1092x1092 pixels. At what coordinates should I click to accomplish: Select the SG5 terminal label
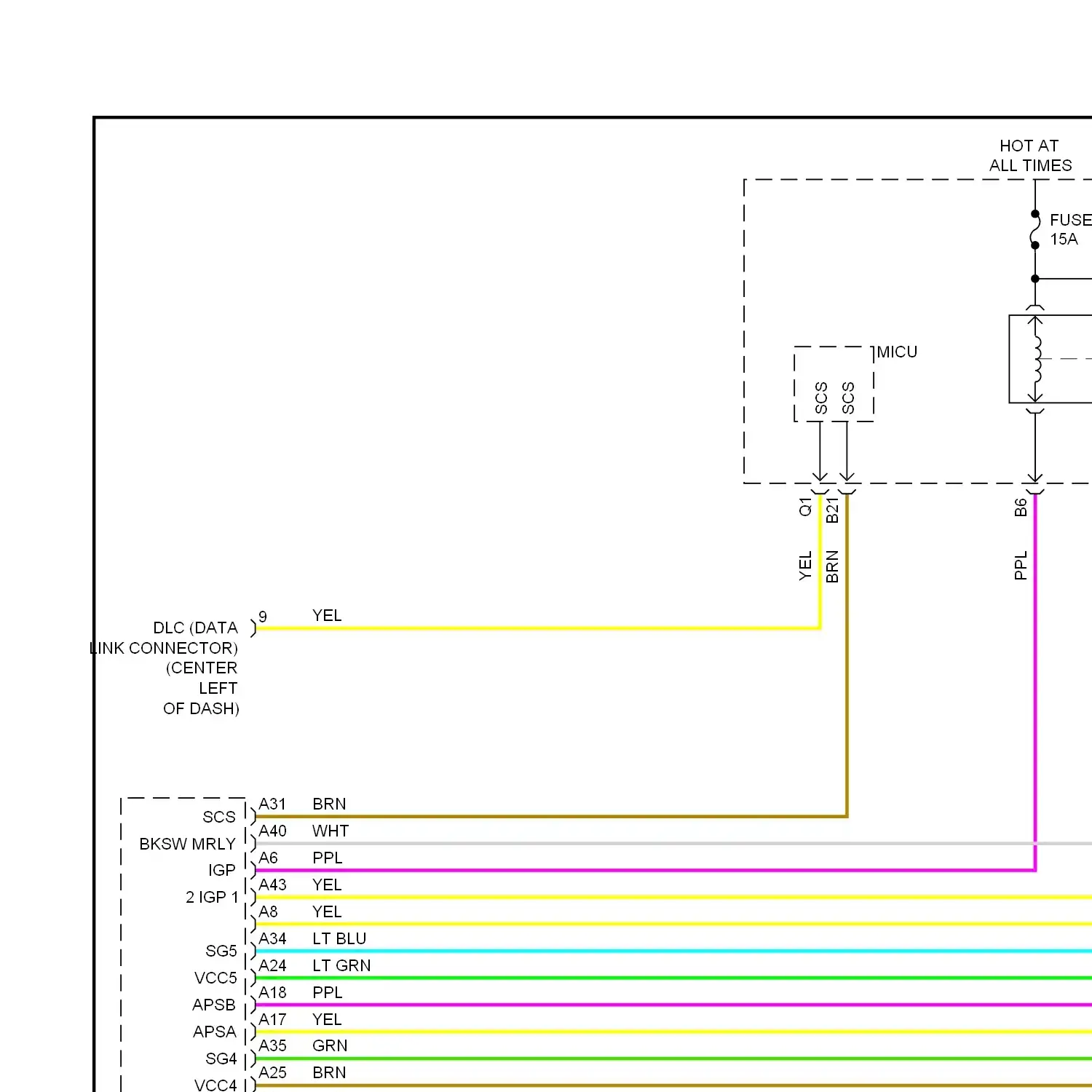point(221,951)
